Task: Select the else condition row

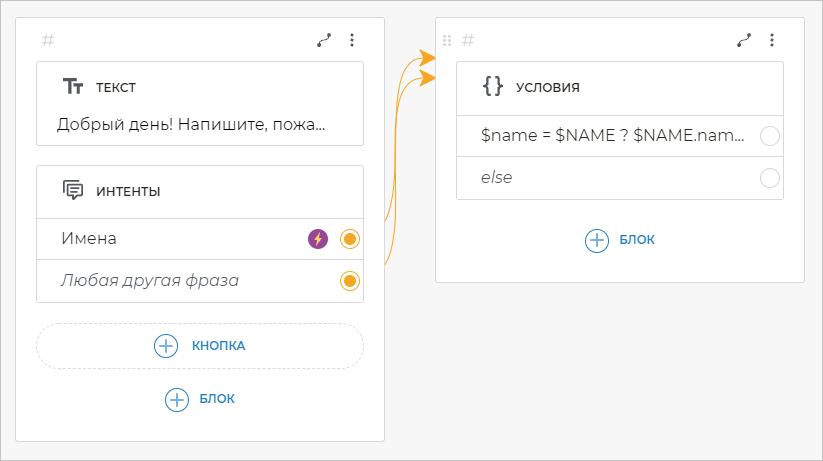Action: coord(620,178)
